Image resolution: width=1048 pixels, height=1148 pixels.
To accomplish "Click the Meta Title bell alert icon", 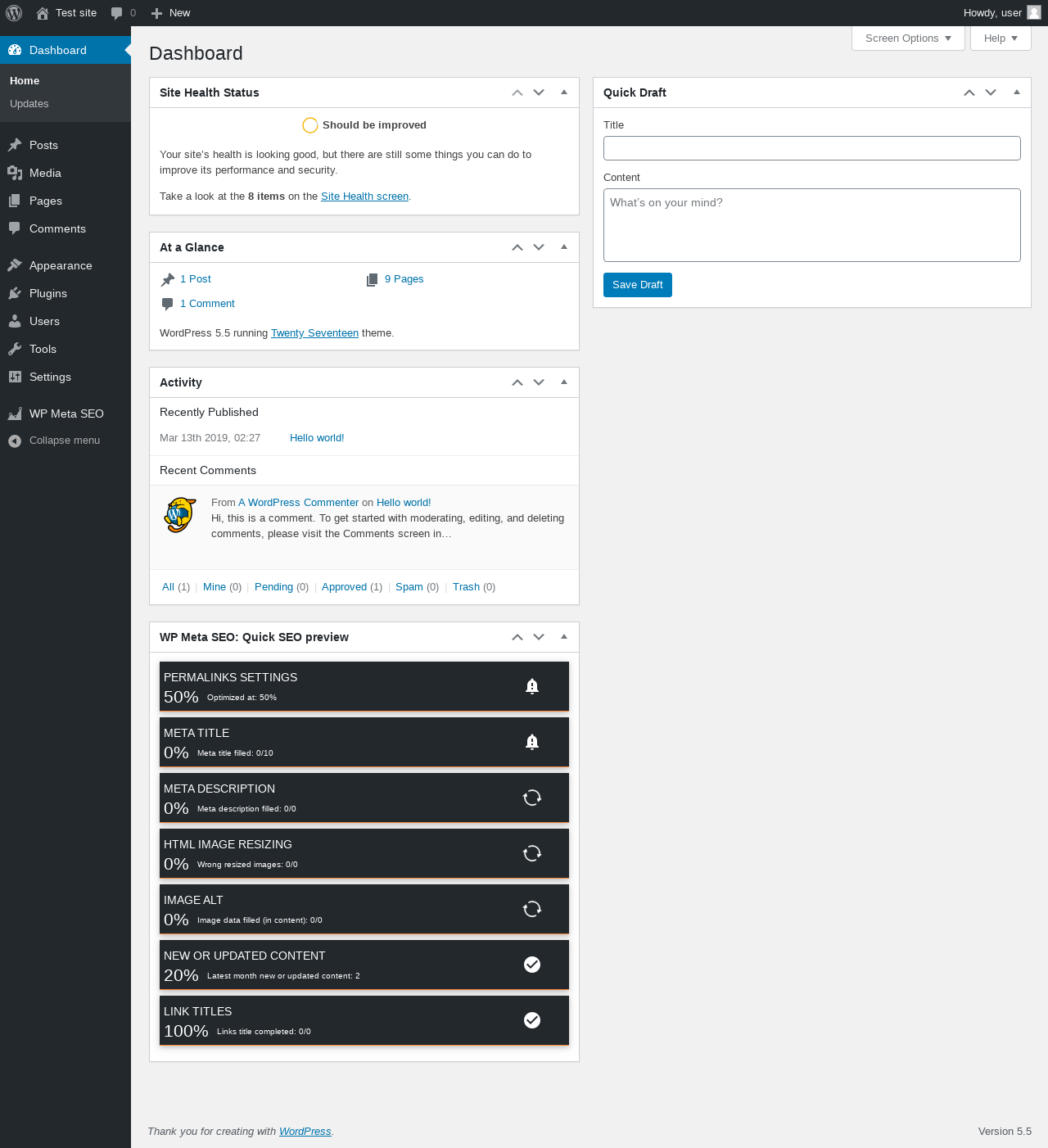I will (532, 742).
